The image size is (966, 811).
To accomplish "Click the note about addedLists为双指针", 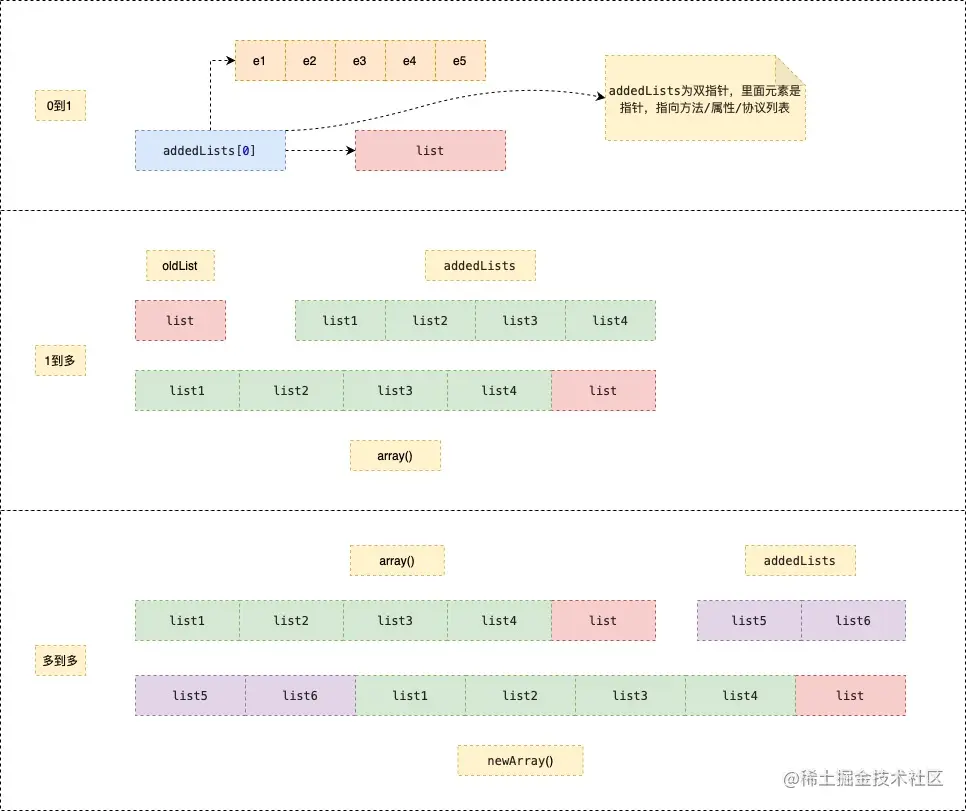I will [705, 98].
